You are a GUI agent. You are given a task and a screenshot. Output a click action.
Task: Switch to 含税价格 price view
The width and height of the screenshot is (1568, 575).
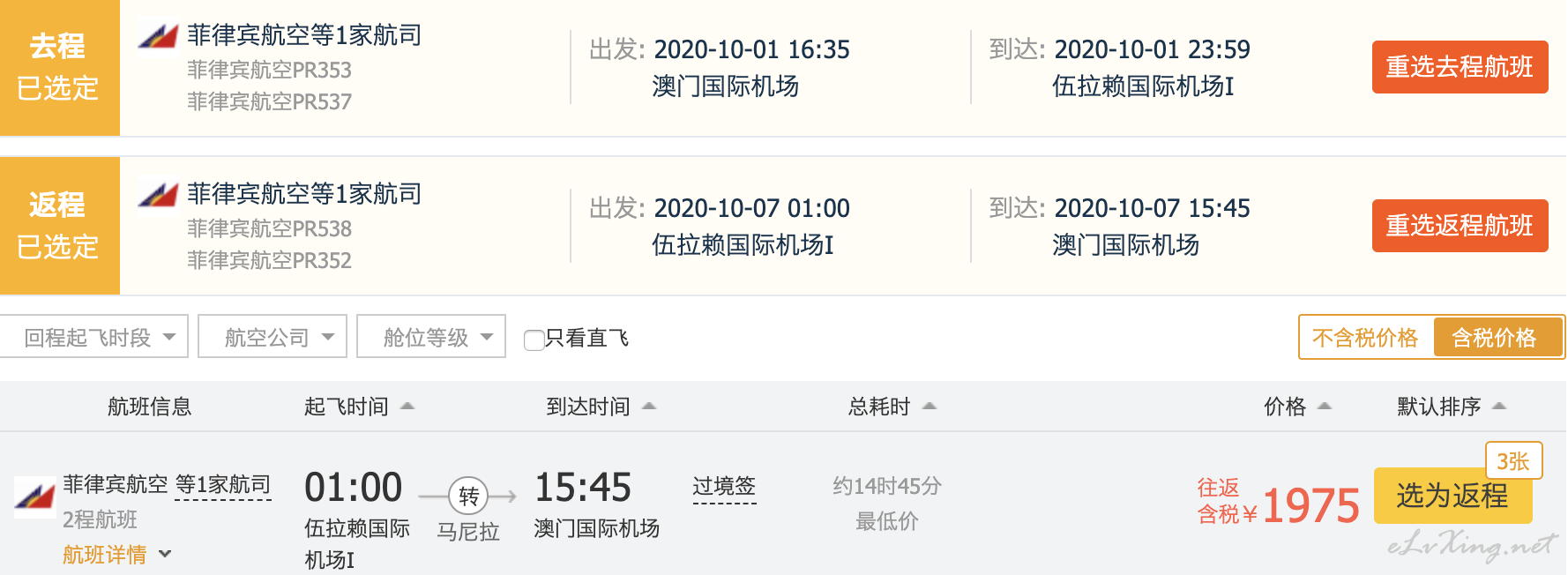point(1494,338)
